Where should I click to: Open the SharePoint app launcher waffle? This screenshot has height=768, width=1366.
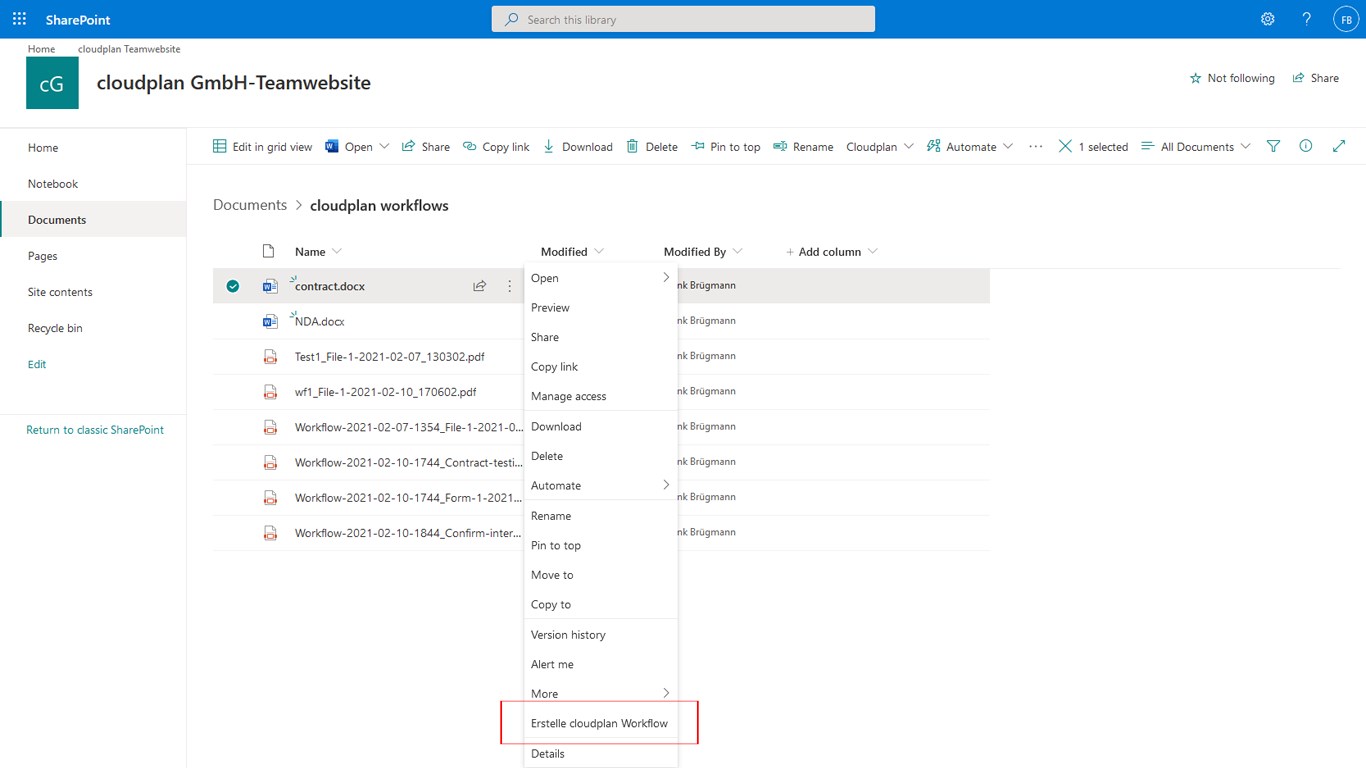(20, 19)
